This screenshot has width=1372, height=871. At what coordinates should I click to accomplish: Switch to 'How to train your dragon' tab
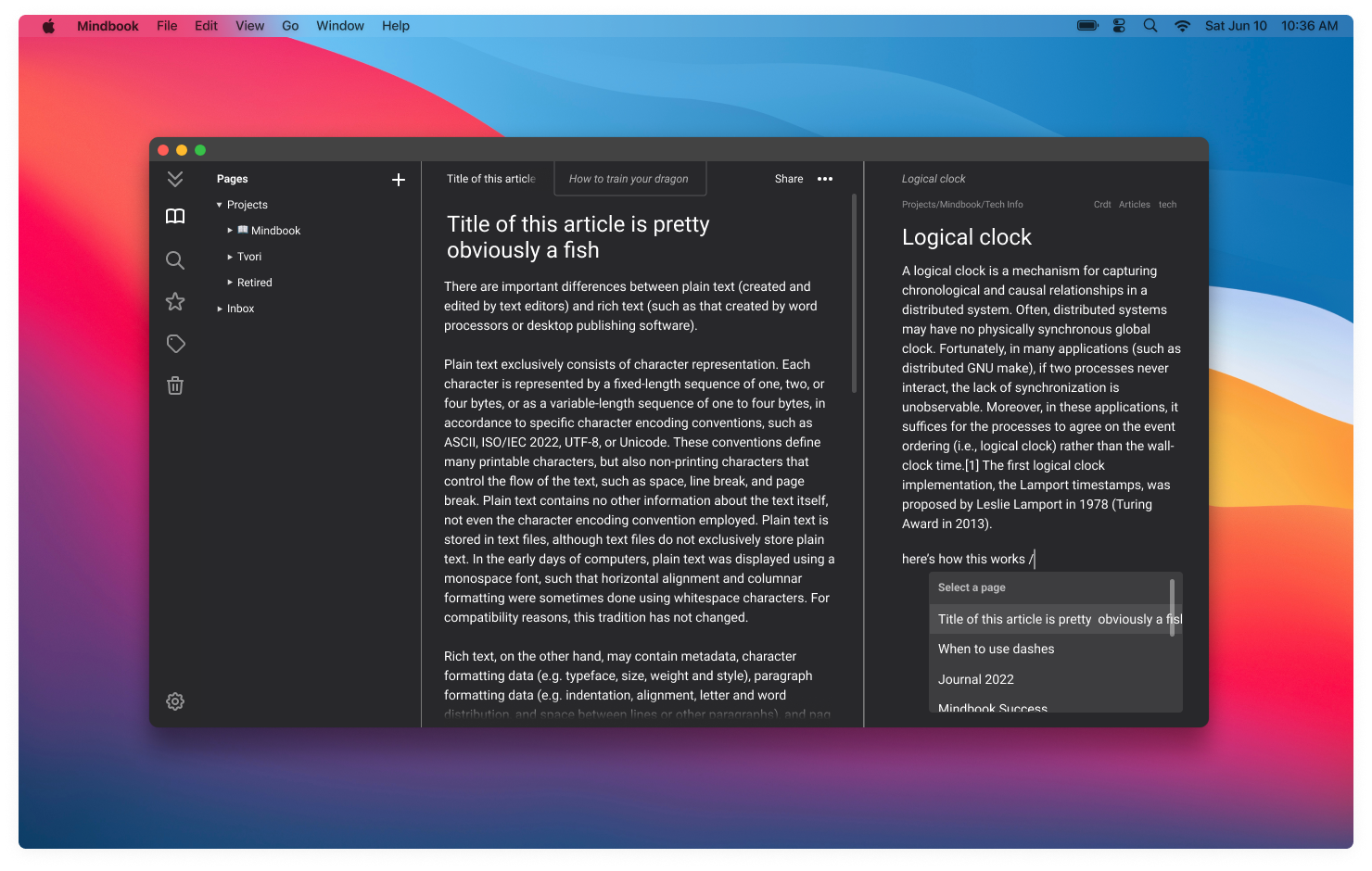click(x=629, y=179)
